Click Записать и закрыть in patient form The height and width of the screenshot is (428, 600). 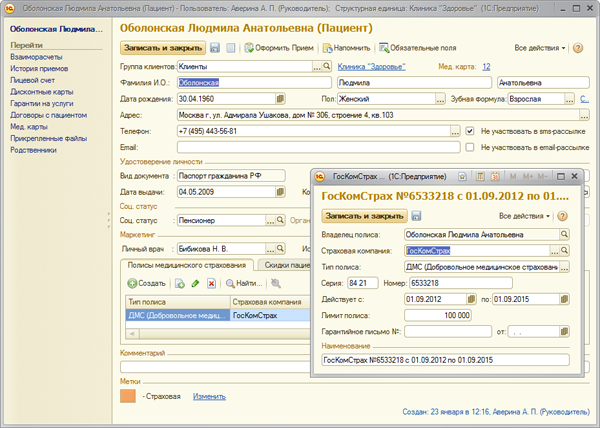163,48
